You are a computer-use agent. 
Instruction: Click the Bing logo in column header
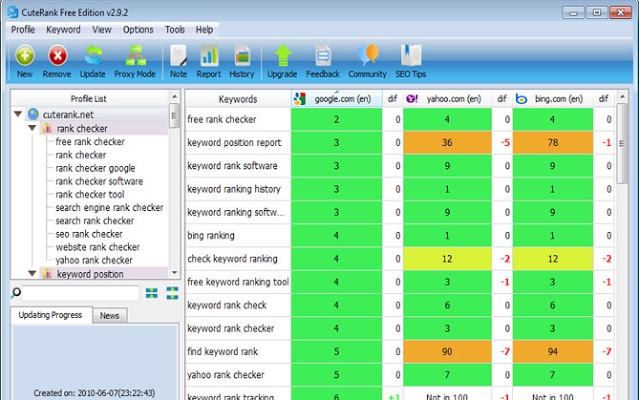pos(521,99)
